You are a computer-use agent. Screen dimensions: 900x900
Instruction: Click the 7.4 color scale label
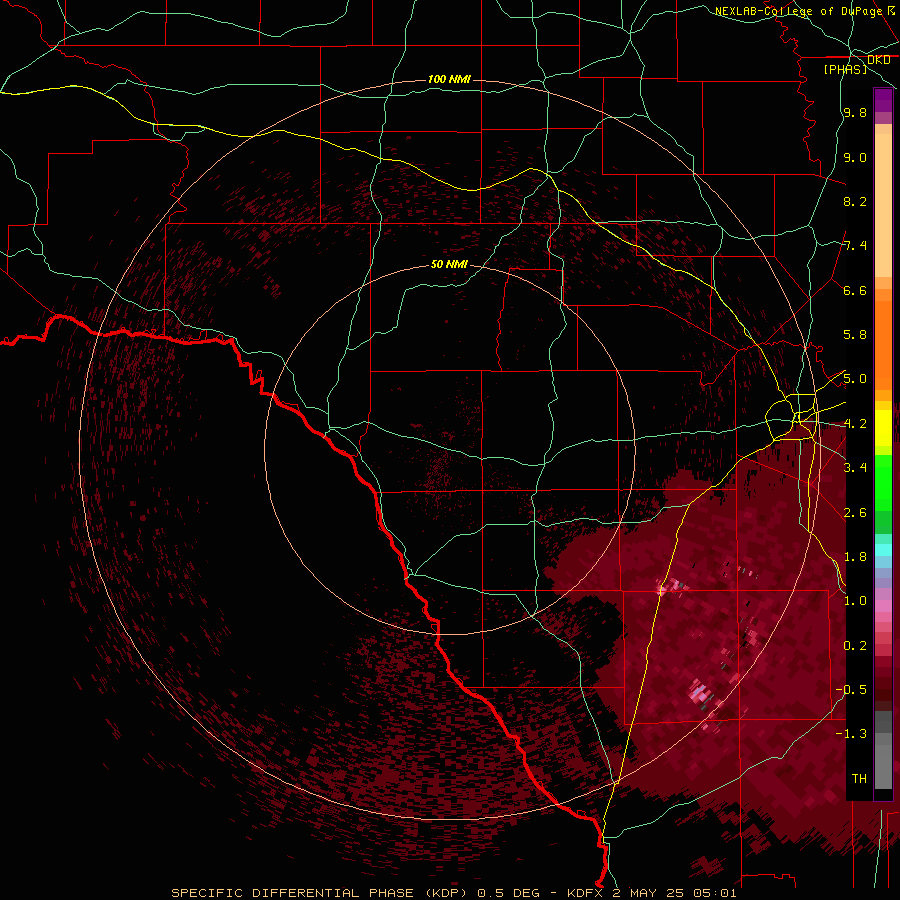point(855,246)
